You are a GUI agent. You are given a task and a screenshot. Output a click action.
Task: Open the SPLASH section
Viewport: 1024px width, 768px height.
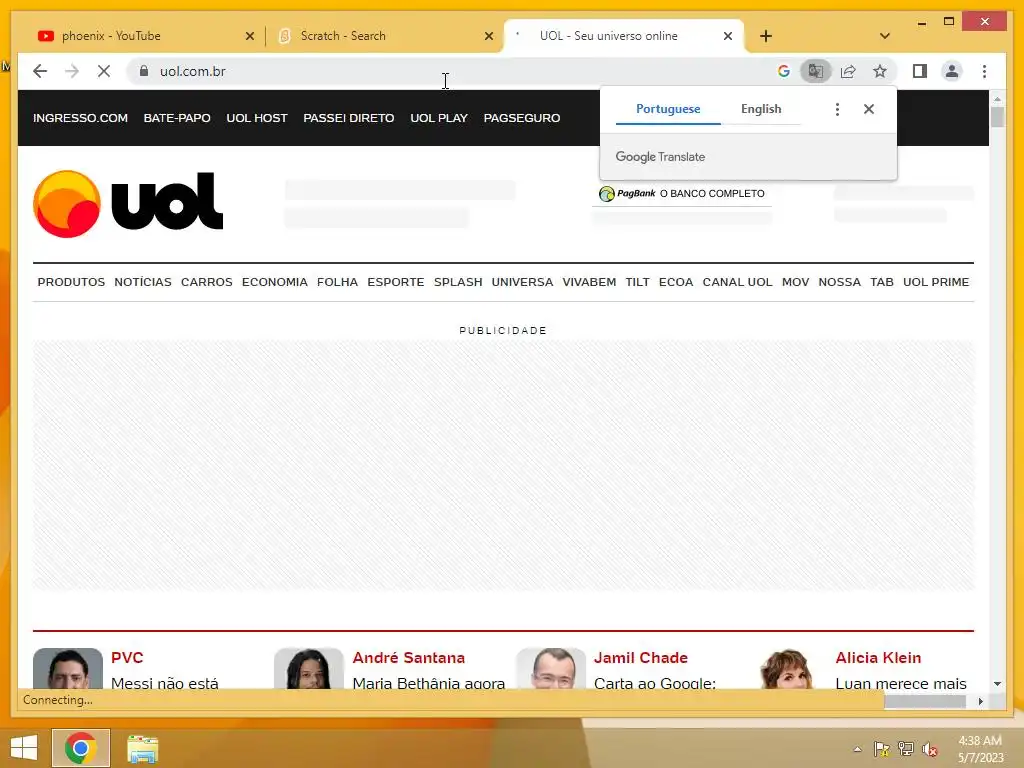coord(458,282)
